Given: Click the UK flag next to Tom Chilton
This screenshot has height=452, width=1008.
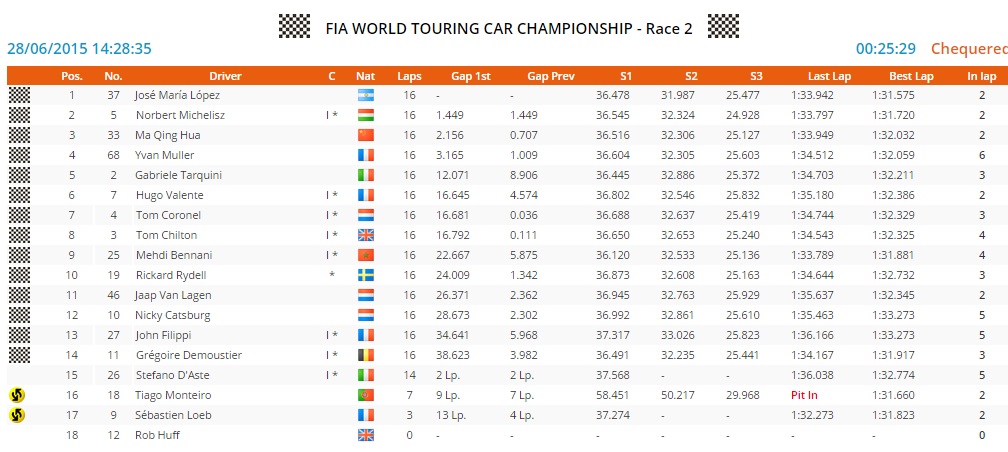Looking at the screenshot, I should (x=365, y=235).
